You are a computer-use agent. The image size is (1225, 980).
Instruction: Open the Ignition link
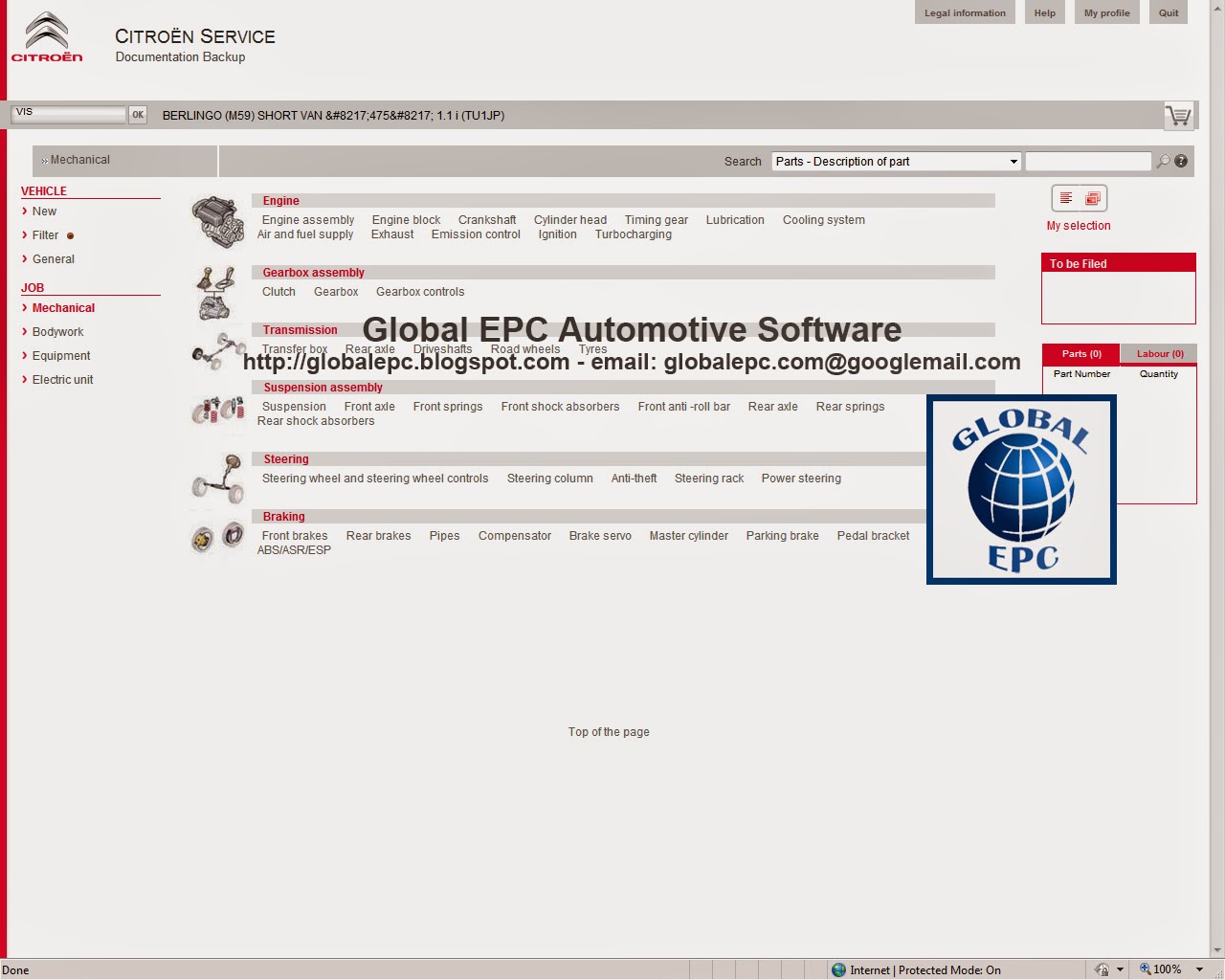click(557, 234)
